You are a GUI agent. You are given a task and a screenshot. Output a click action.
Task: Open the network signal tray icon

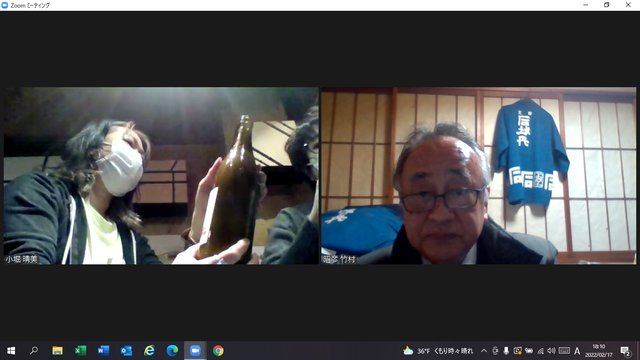(540, 351)
